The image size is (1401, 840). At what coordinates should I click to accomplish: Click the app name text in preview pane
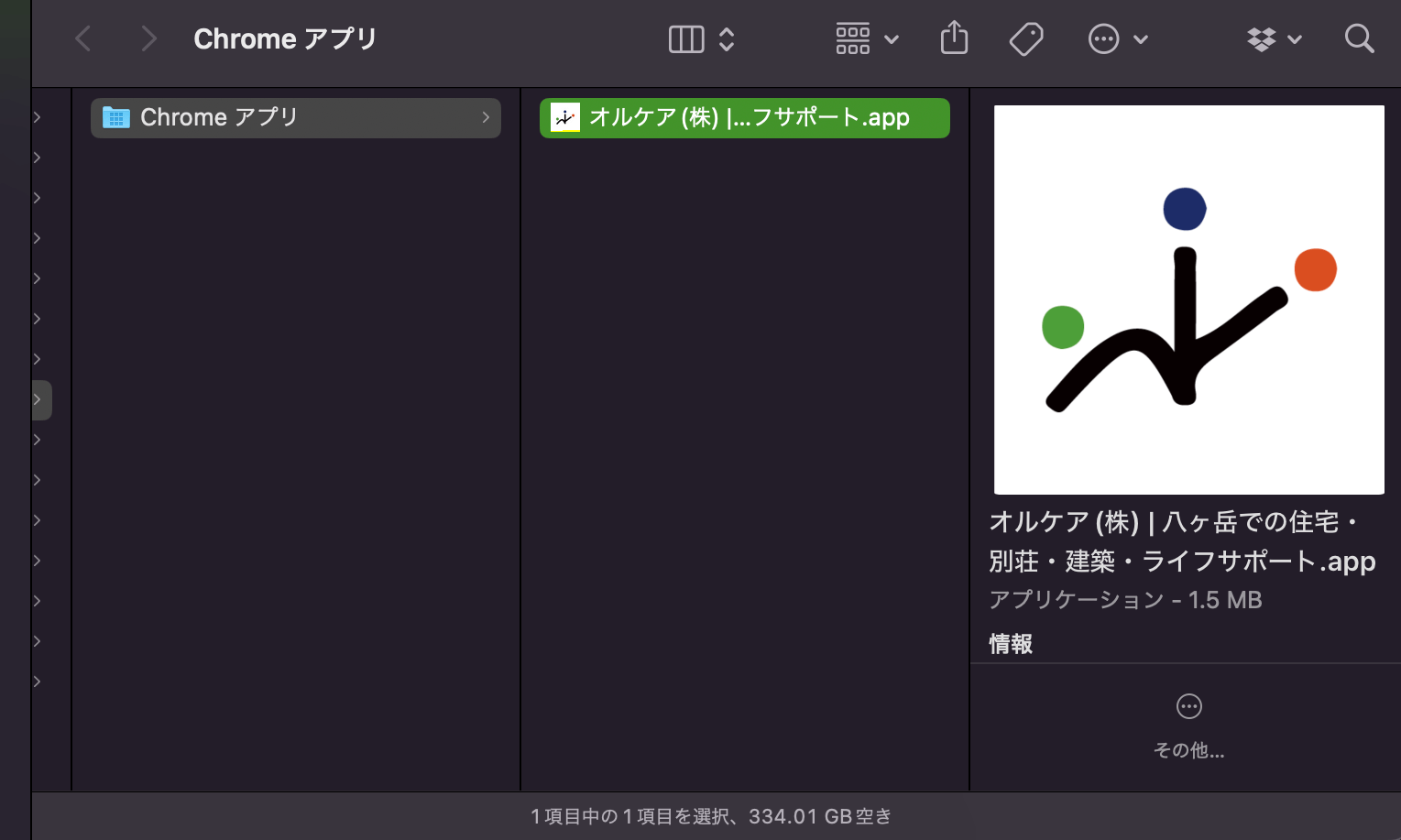coord(1182,541)
